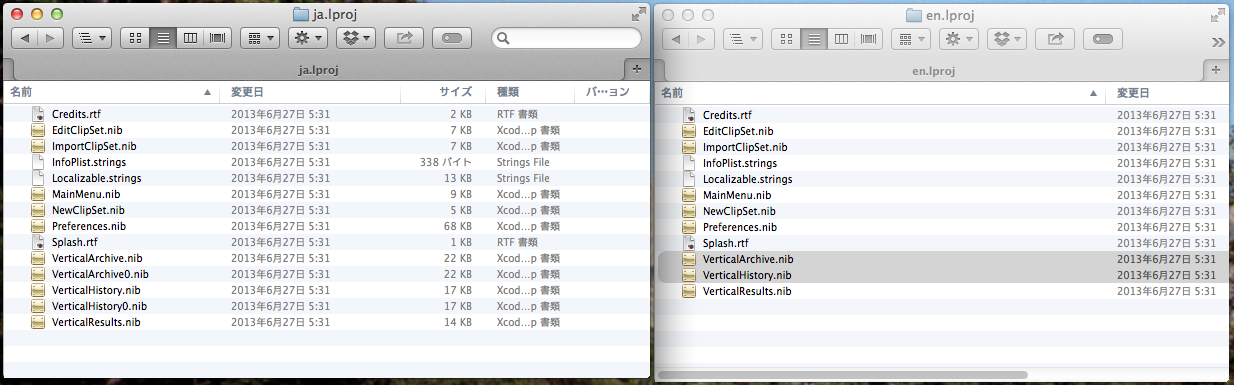This screenshot has width=1234, height=385.
Task: Click Forward button in ja.lproj window
Action: pos(51,38)
